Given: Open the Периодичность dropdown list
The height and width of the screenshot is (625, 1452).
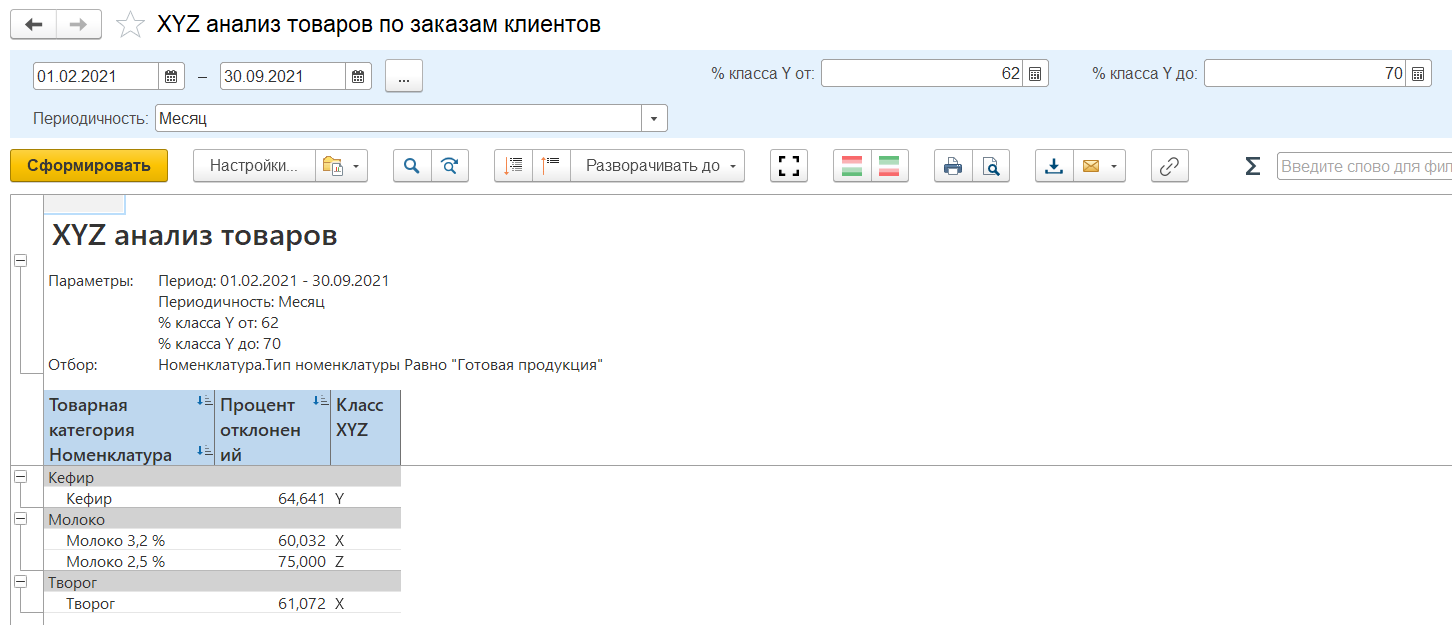Looking at the screenshot, I should (654, 119).
